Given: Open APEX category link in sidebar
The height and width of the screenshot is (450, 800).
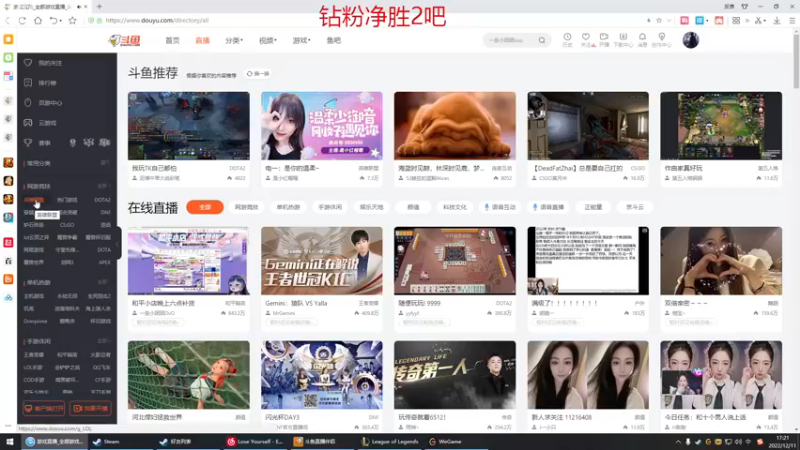Looking at the screenshot, I should tap(105, 262).
